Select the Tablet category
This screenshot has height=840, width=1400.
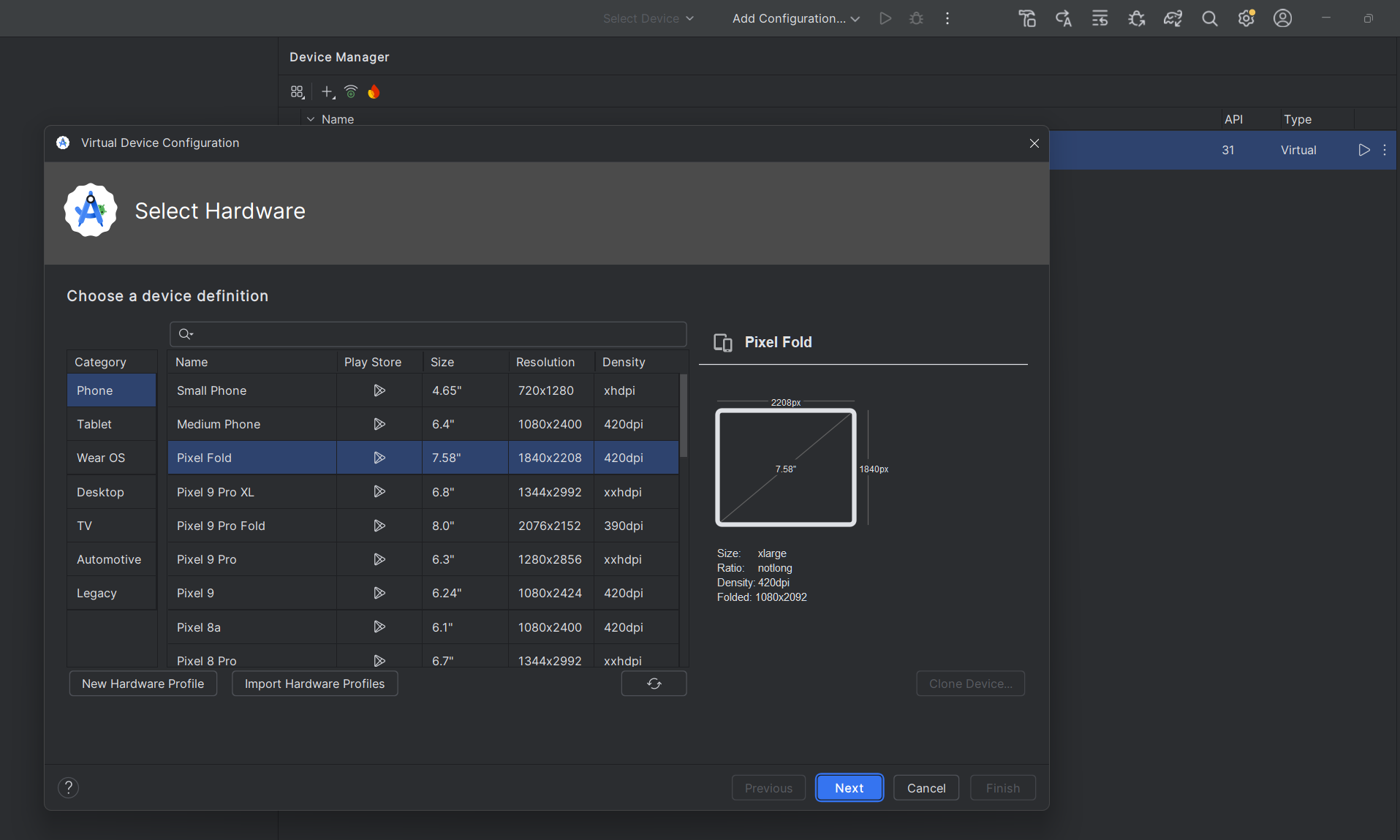tap(111, 424)
